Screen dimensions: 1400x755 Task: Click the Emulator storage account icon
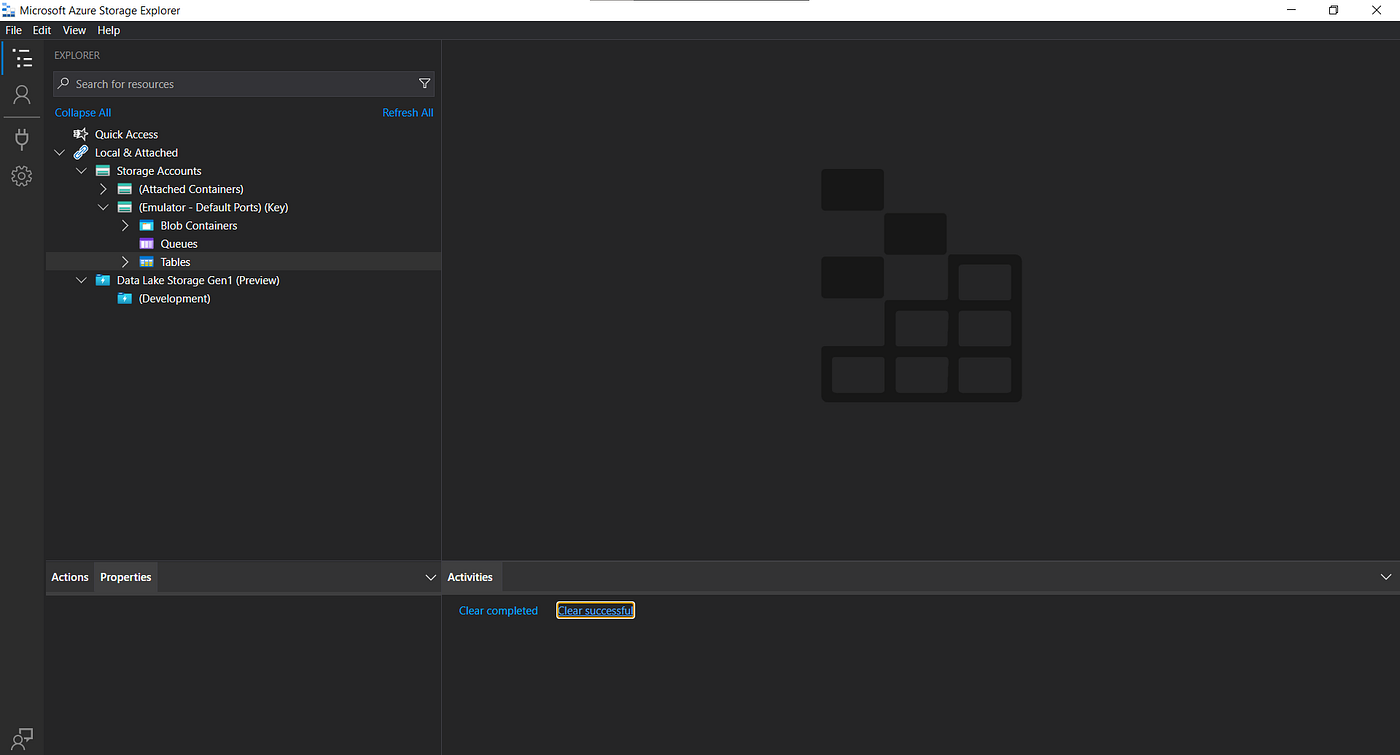125,207
